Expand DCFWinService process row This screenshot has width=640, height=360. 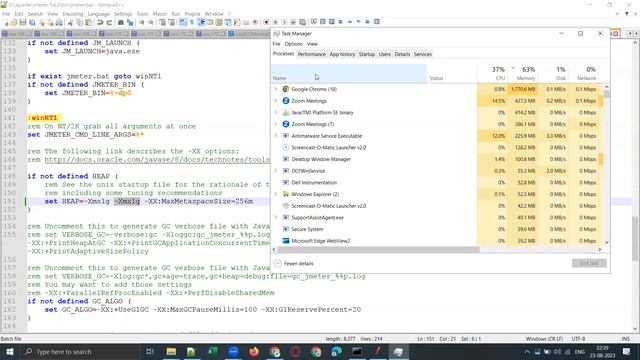[276, 171]
